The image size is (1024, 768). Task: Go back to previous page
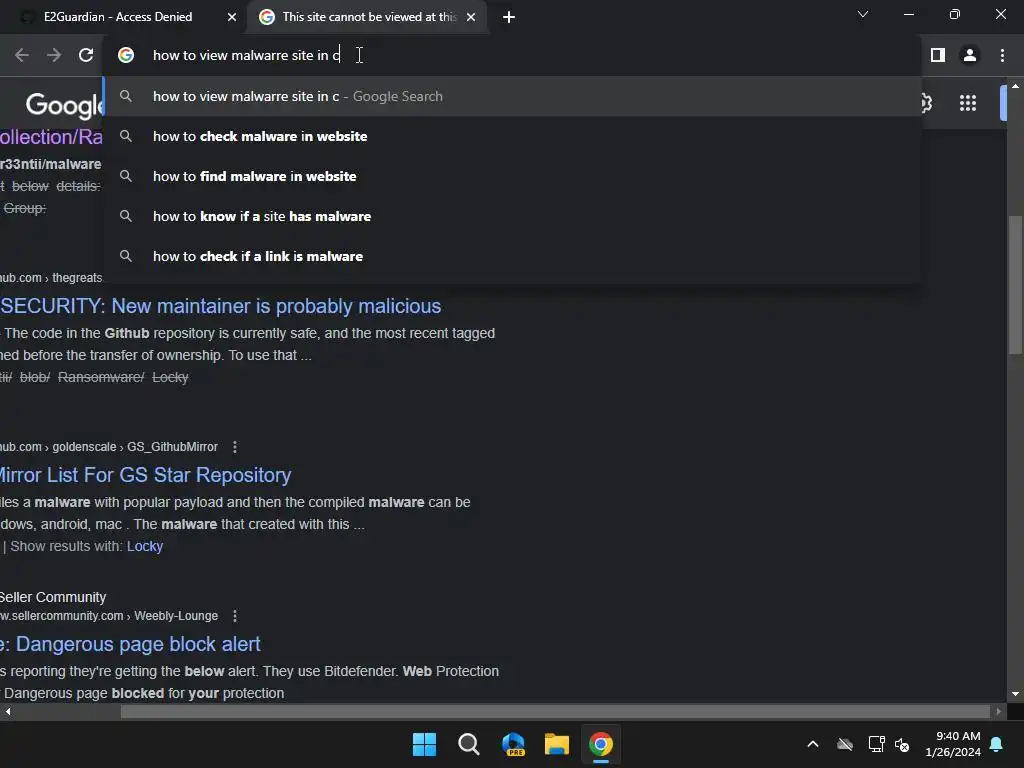22,56
